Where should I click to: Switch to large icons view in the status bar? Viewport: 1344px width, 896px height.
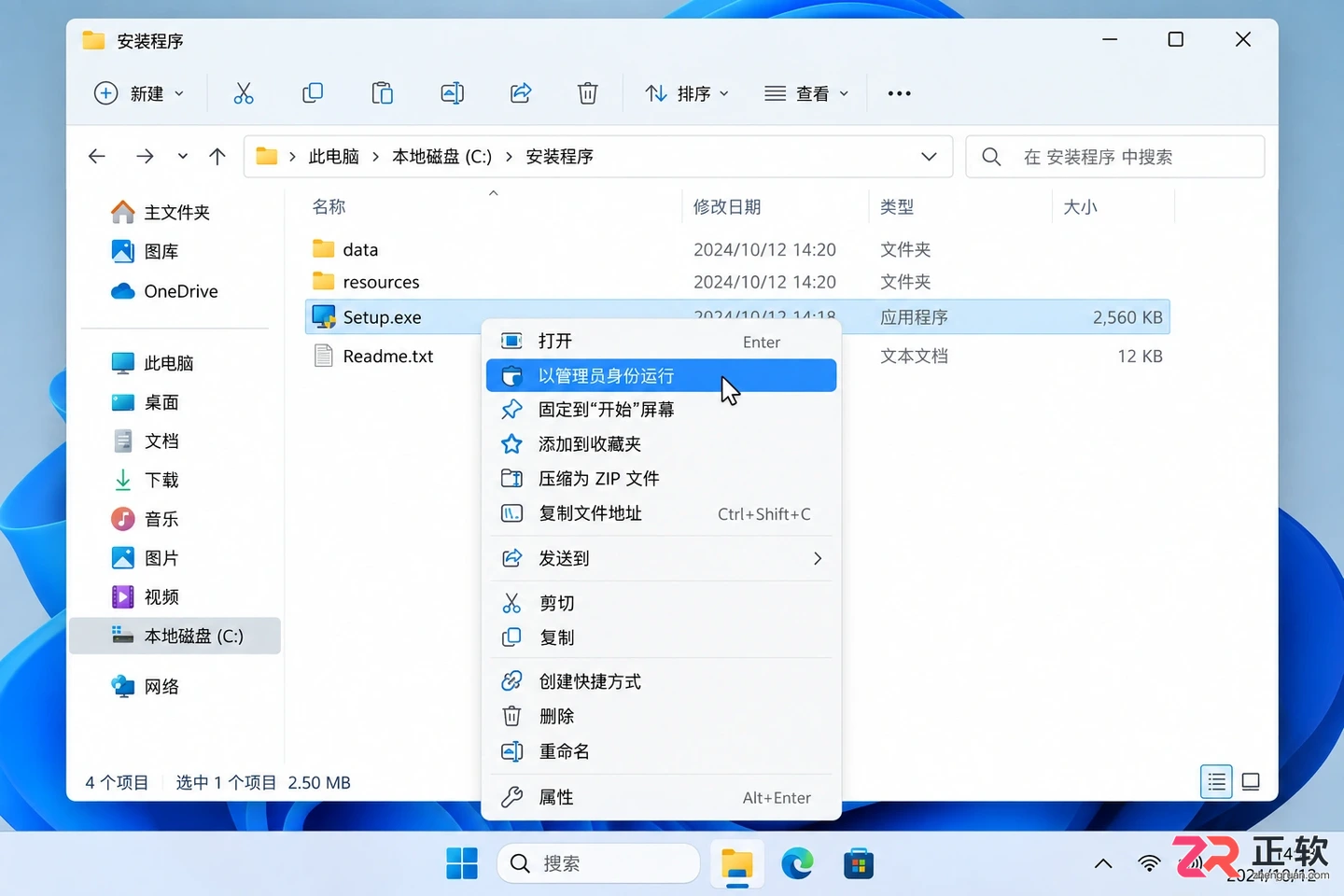click(x=1251, y=781)
